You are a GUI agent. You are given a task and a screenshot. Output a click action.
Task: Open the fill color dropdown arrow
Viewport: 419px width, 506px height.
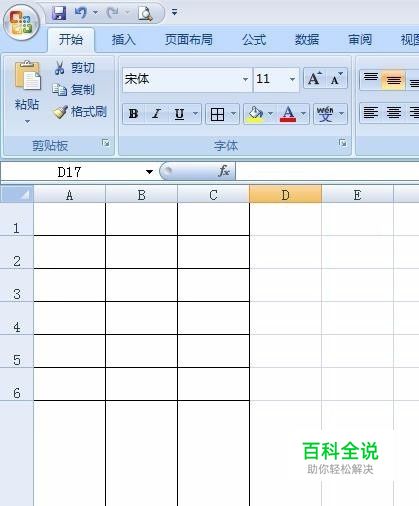[x=271, y=114]
